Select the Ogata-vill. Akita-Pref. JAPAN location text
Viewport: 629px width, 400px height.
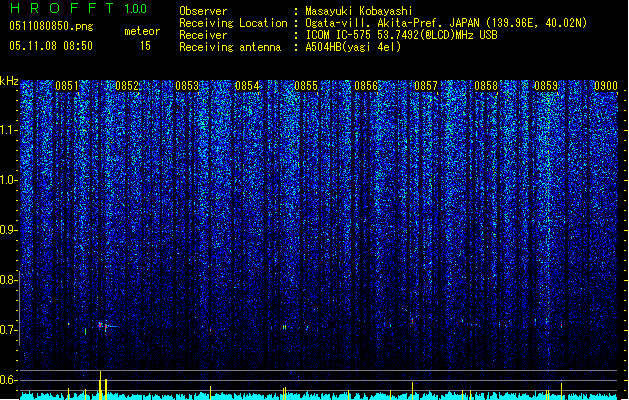[446, 23]
